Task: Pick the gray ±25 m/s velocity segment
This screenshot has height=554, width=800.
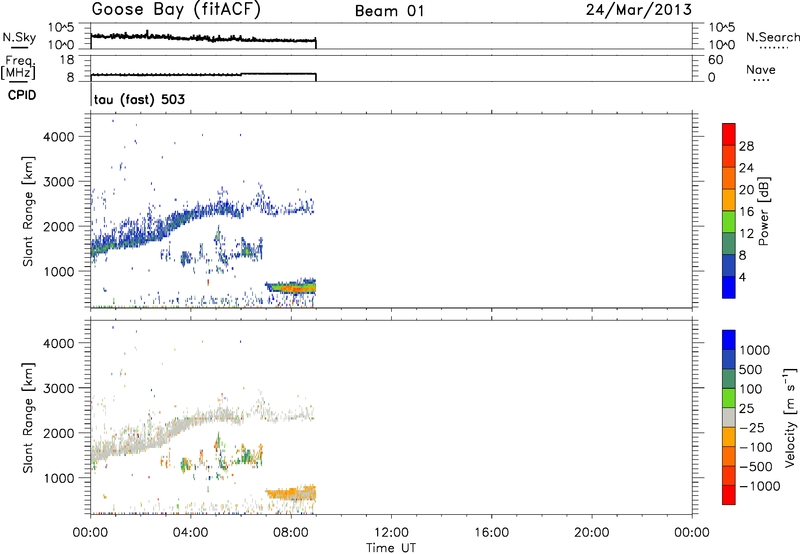Action: (x=729, y=417)
